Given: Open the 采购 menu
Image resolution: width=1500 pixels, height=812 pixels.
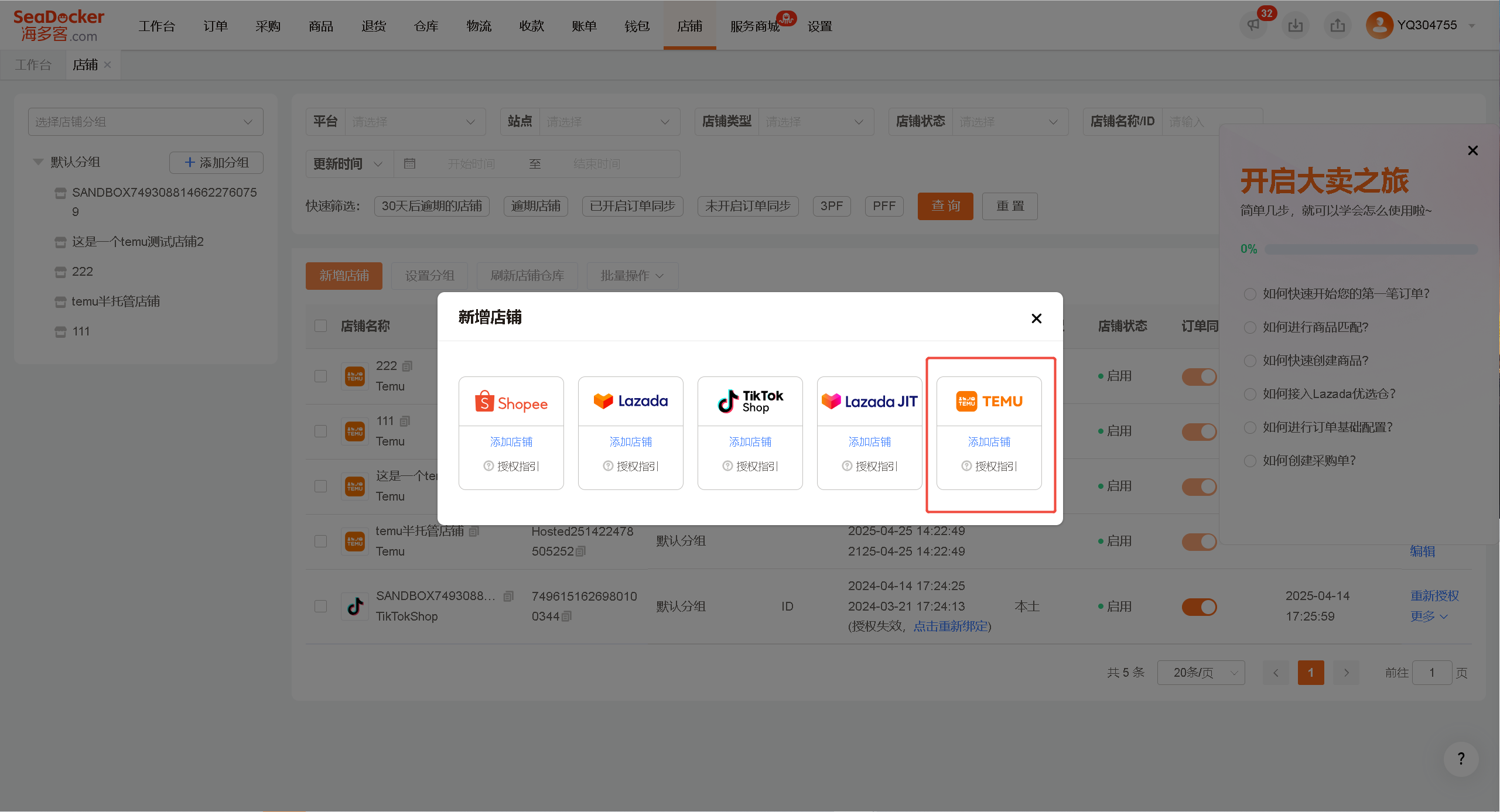Looking at the screenshot, I should click(268, 26).
